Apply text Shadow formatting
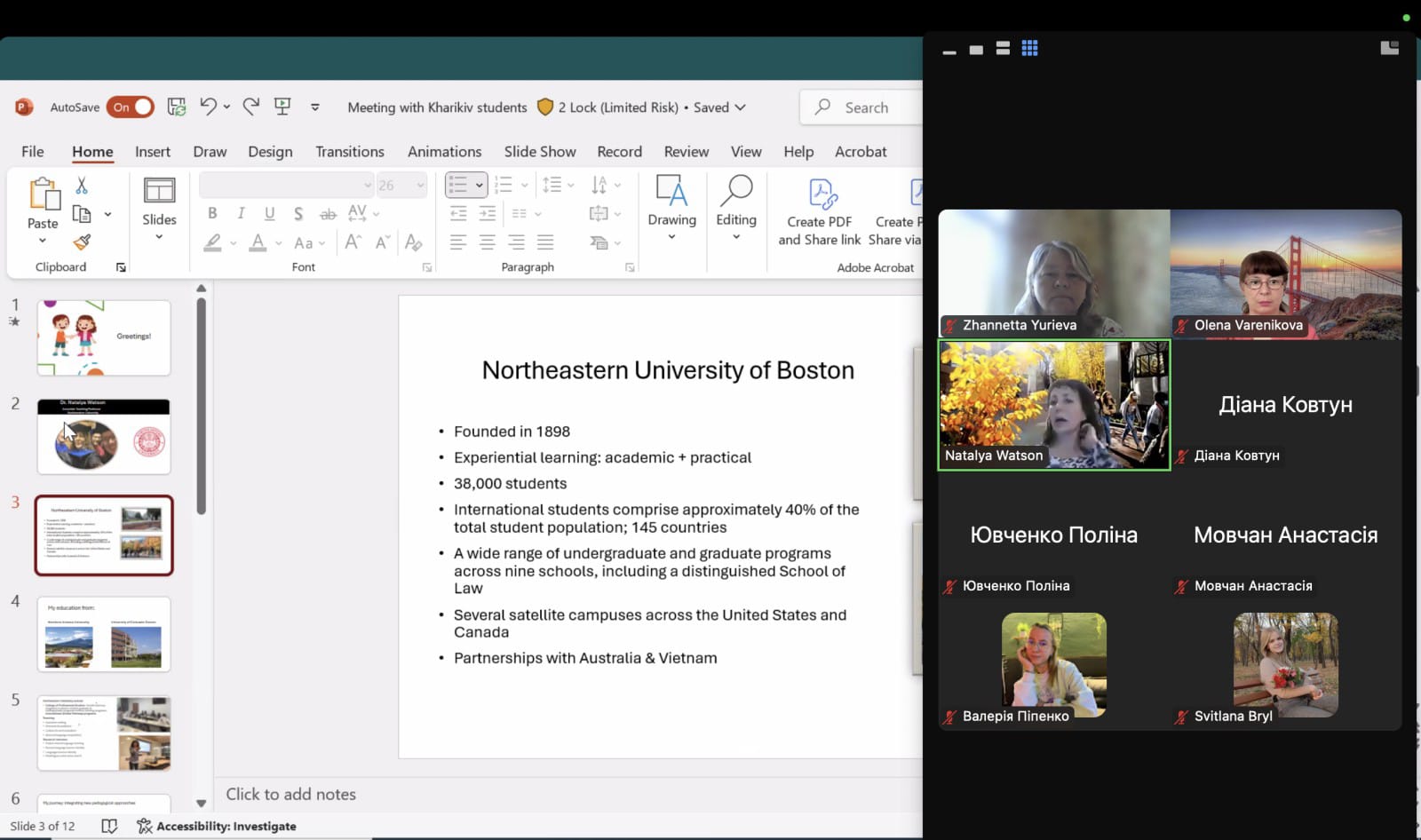 (x=298, y=213)
